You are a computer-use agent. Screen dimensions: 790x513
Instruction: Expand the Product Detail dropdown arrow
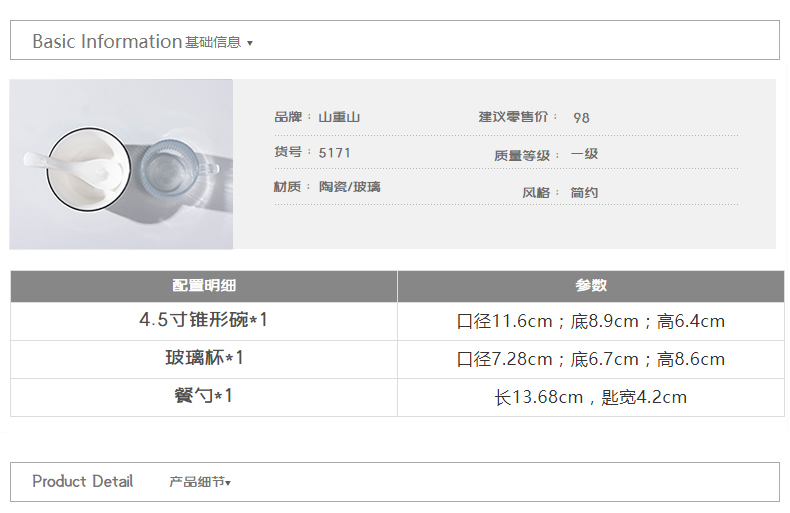coord(228,483)
